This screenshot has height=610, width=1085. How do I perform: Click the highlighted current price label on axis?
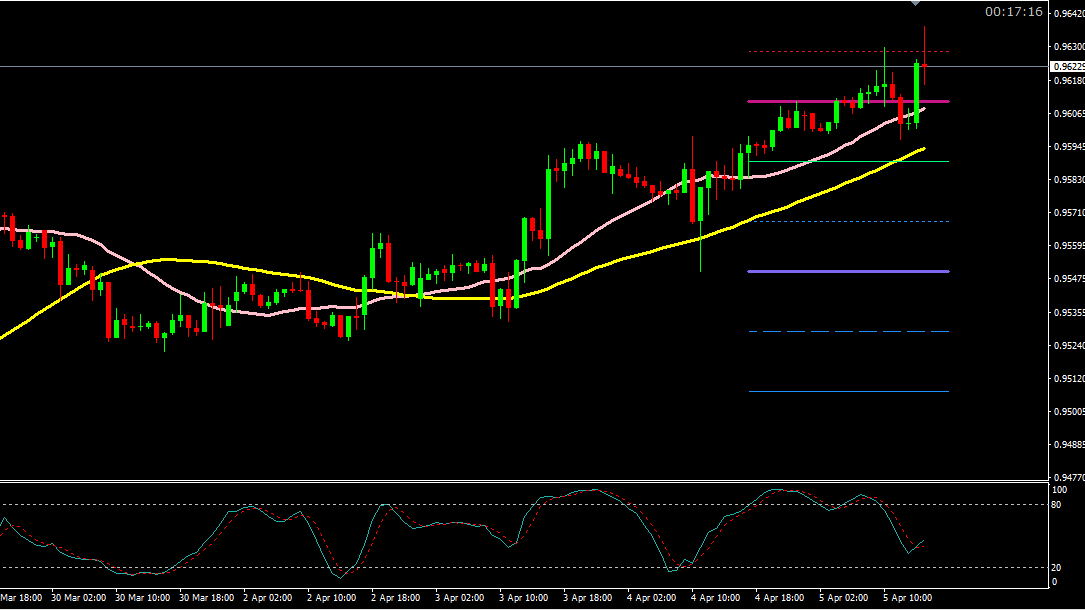click(1066, 66)
